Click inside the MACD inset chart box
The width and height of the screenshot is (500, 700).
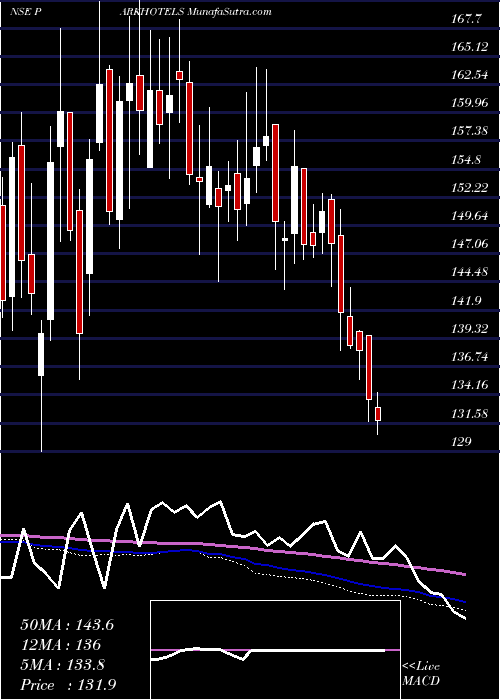coord(275,650)
